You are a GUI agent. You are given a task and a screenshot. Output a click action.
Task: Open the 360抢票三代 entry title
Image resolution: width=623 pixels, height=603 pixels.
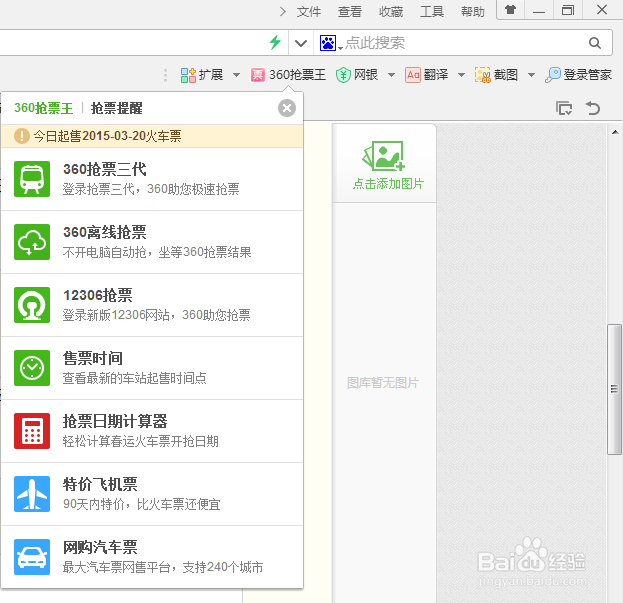[105, 169]
